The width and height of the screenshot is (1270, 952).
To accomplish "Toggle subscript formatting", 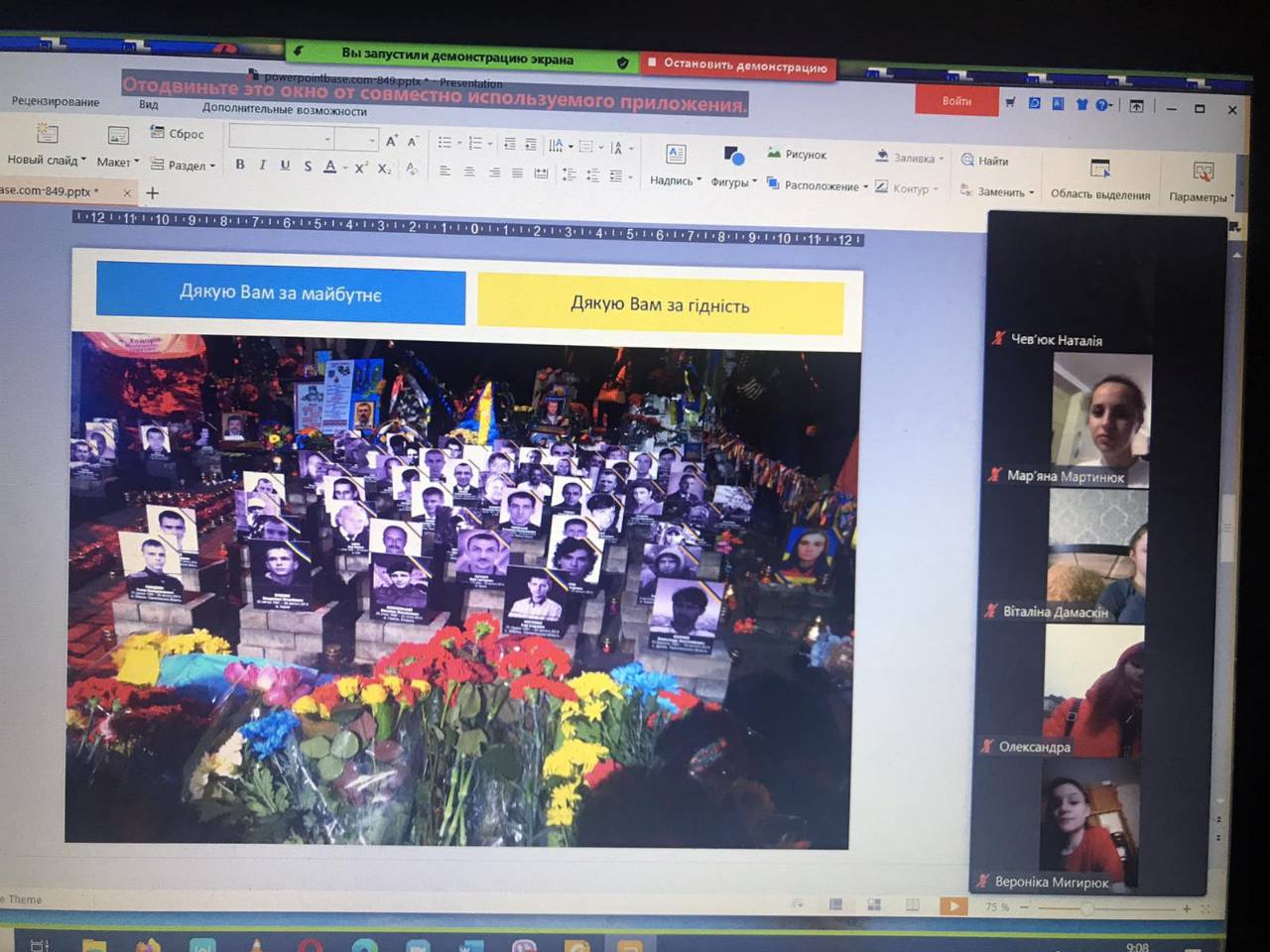I will [x=384, y=169].
